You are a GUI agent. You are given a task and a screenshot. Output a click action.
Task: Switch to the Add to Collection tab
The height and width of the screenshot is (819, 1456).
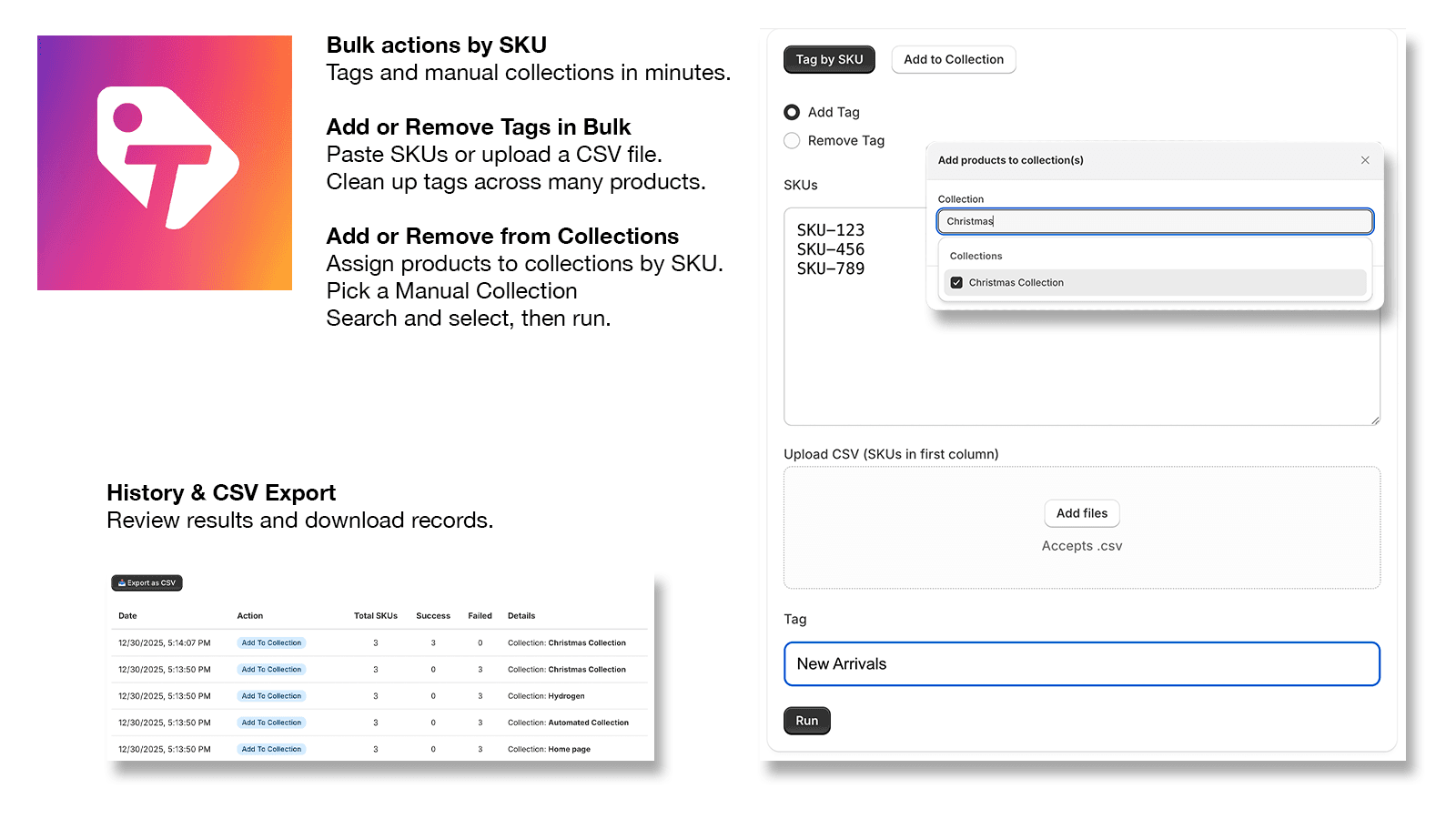pyautogui.click(x=954, y=59)
